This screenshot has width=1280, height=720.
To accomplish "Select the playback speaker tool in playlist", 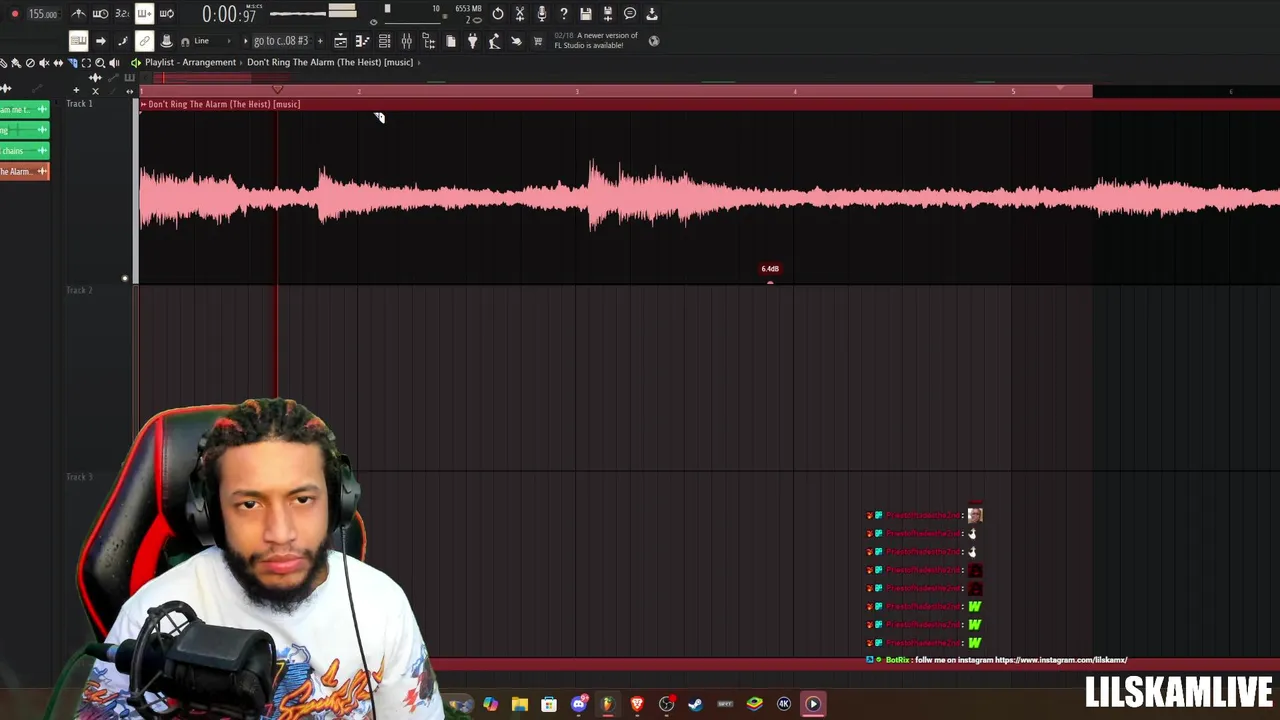I will (114, 63).
